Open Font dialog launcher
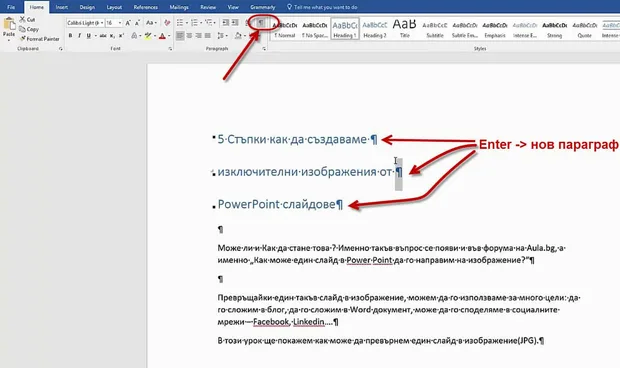Image resolution: width=620 pixels, height=368 pixels. click(170, 49)
